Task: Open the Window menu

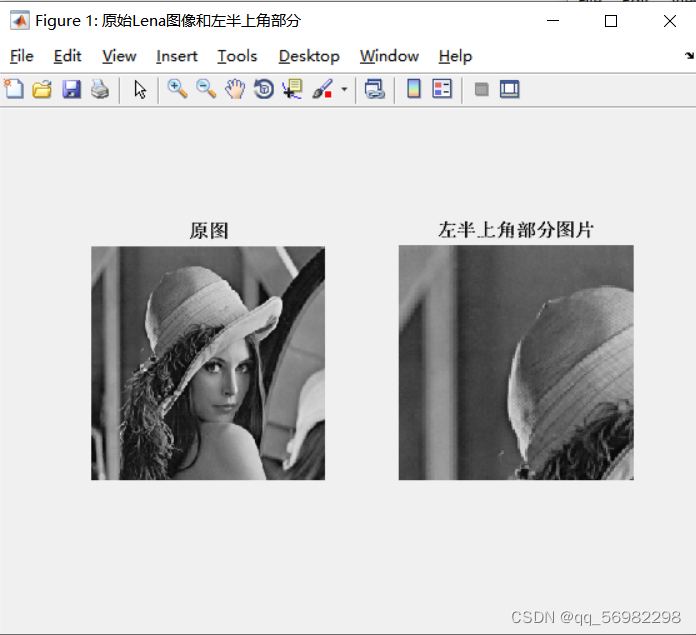Action: tap(389, 56)
